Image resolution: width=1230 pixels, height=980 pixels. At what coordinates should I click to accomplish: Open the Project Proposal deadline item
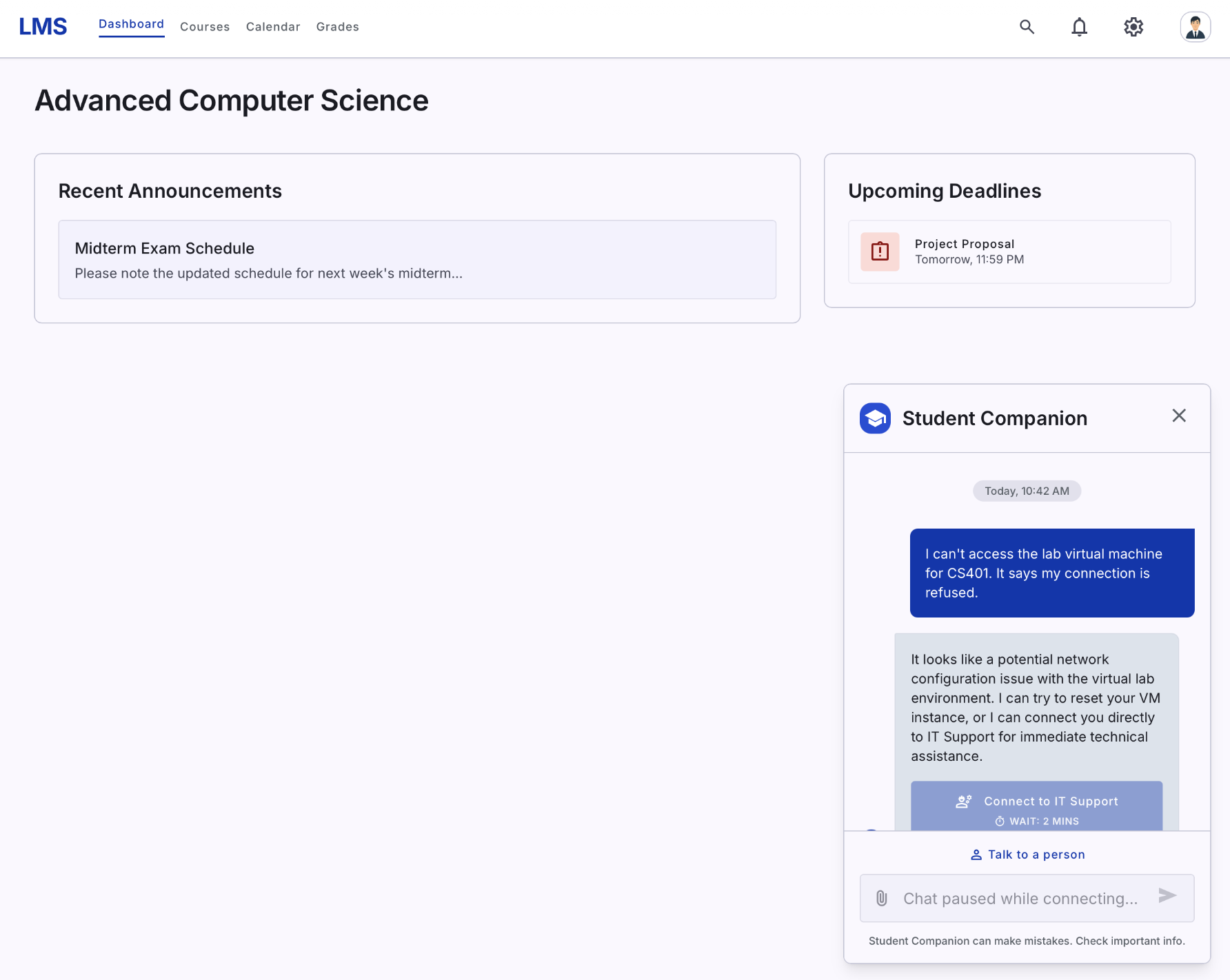1009,252
